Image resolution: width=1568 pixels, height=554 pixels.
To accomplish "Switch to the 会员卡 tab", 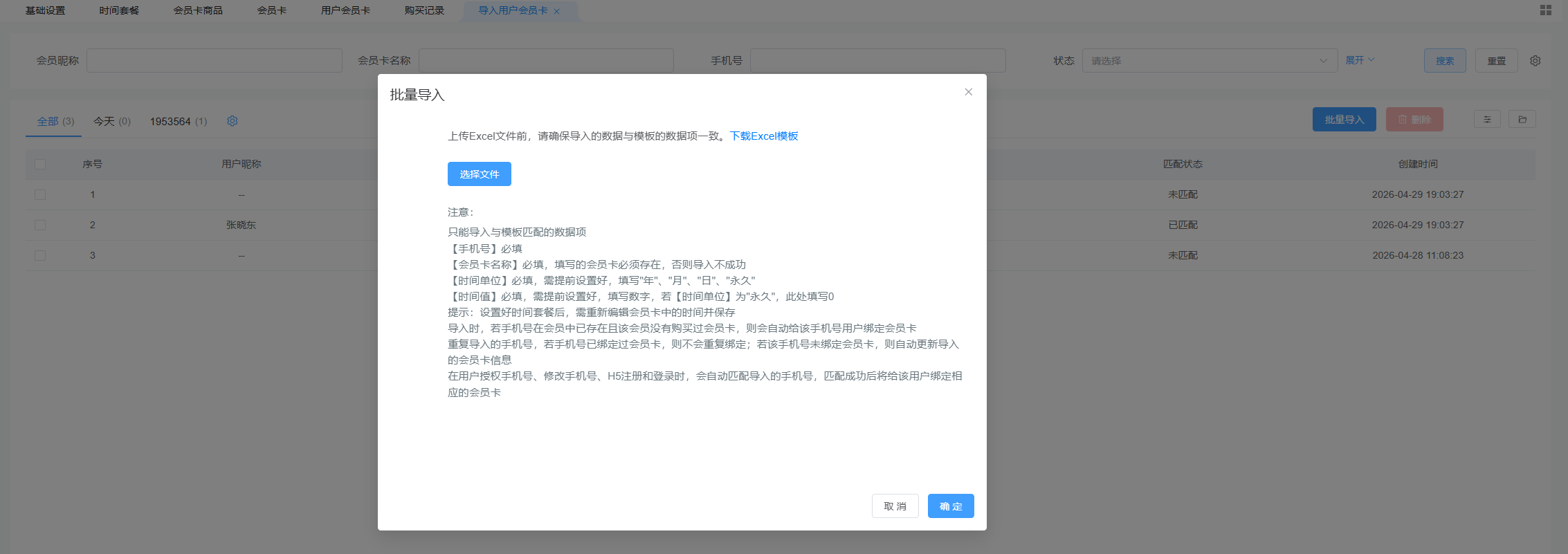I will (272, 10).
